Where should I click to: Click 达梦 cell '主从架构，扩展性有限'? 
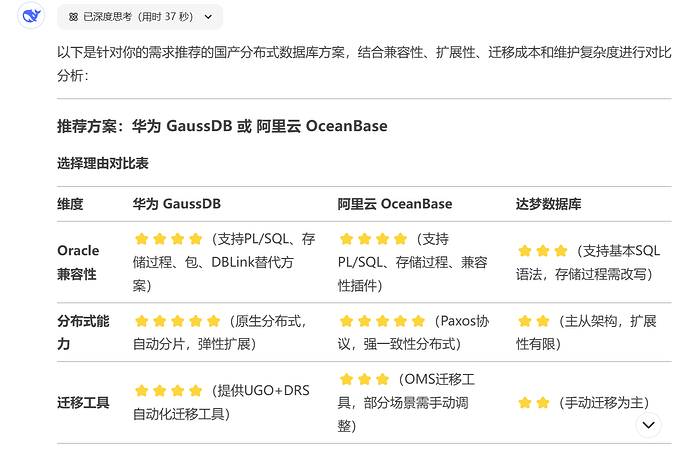(586, 332)
